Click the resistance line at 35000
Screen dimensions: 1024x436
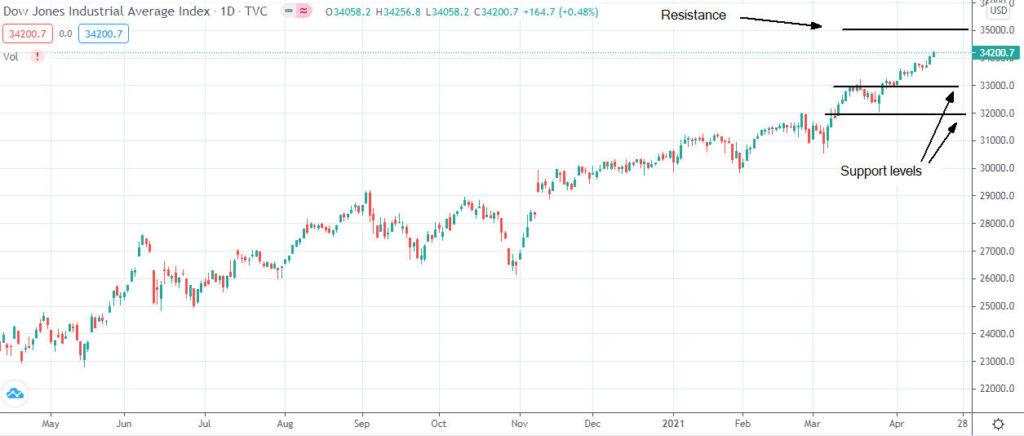pyautogui.click(x=900, y=30)
